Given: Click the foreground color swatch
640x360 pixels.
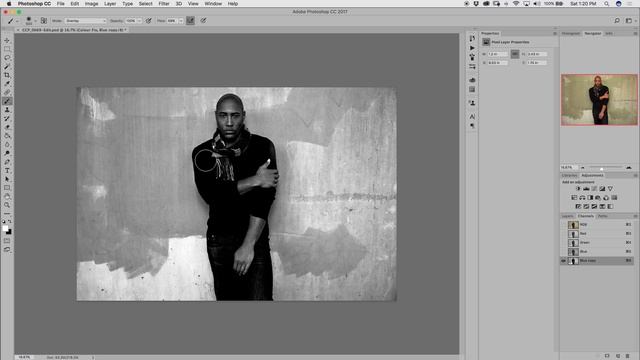Looking at the screenshot, I should 5,229.
